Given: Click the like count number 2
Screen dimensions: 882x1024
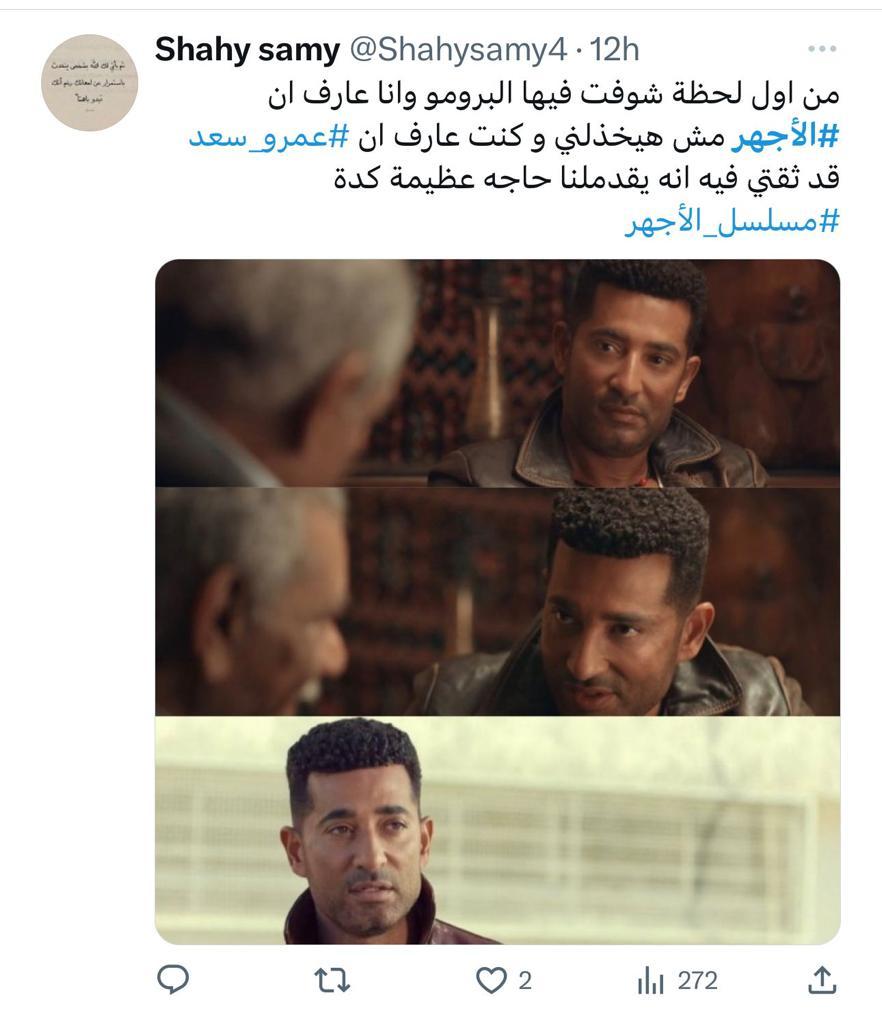Looking at the screenshot, I should coord(525,981).
